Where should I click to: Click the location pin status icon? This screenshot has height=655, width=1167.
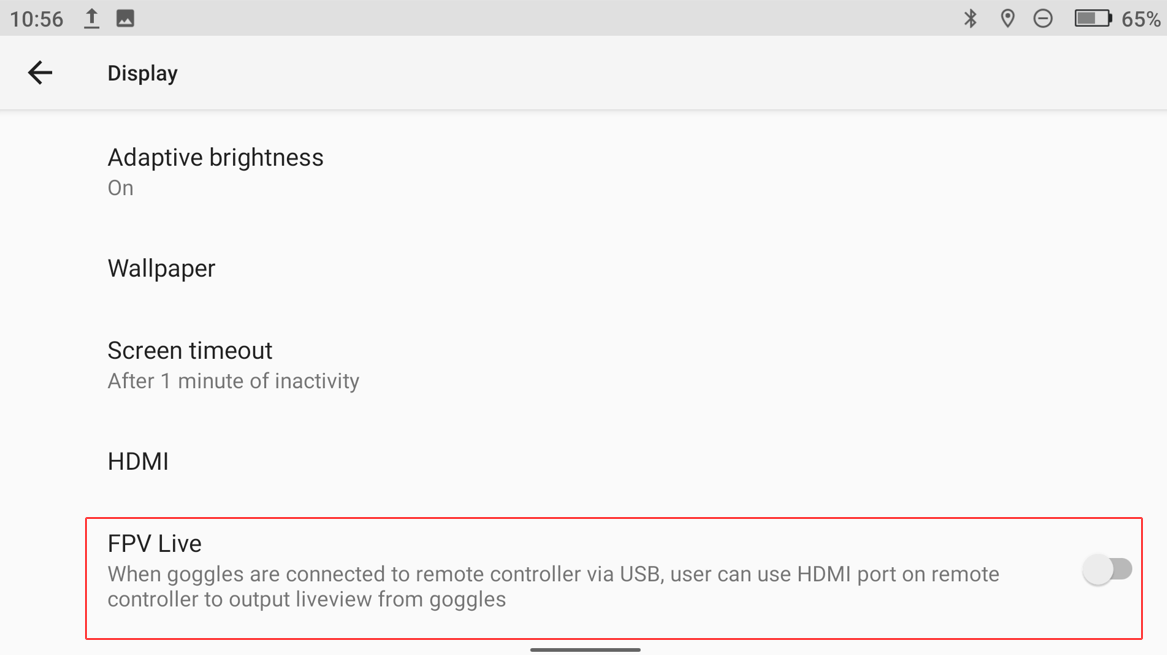pos(1007,18)
